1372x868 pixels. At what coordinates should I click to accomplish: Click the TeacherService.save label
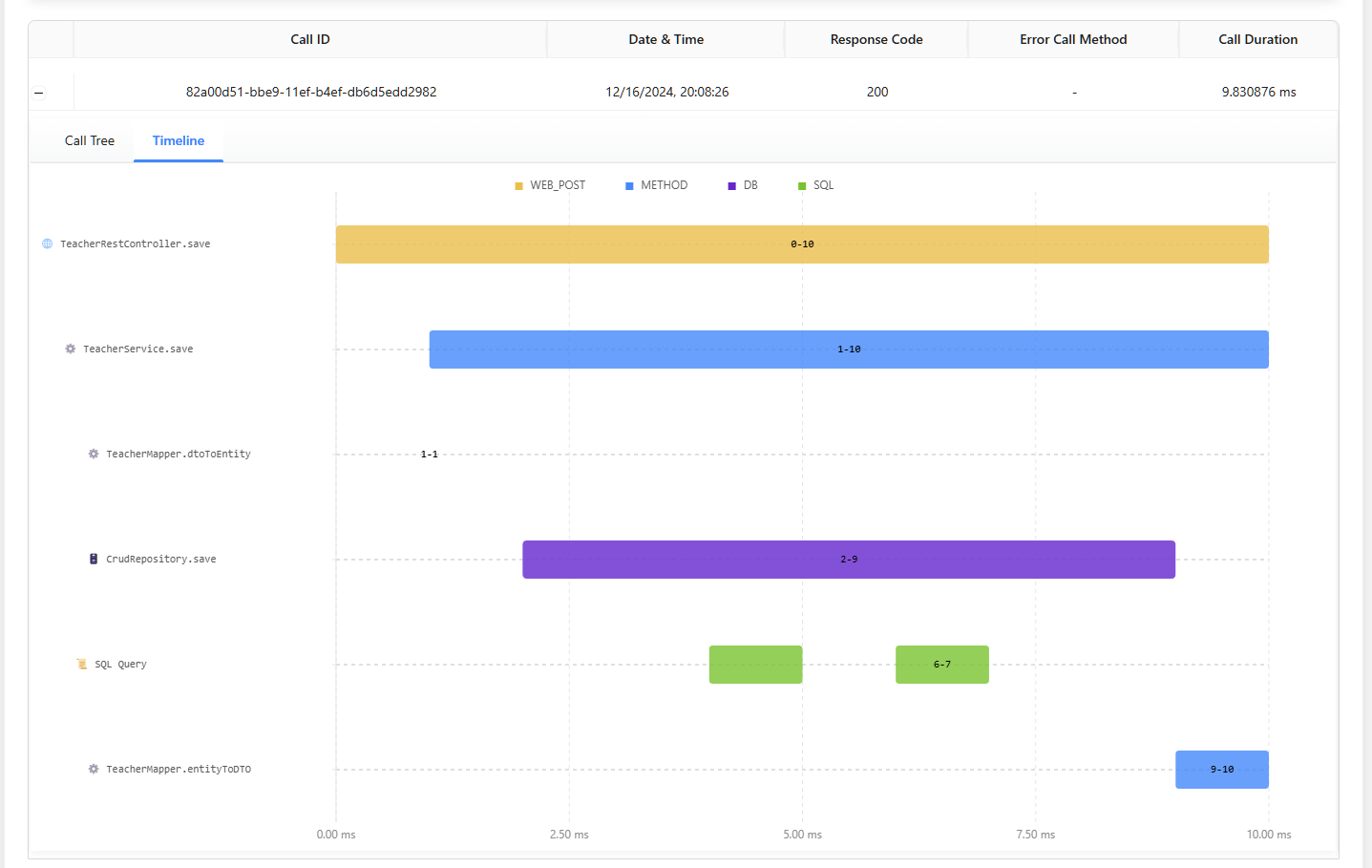coord(138,349)
